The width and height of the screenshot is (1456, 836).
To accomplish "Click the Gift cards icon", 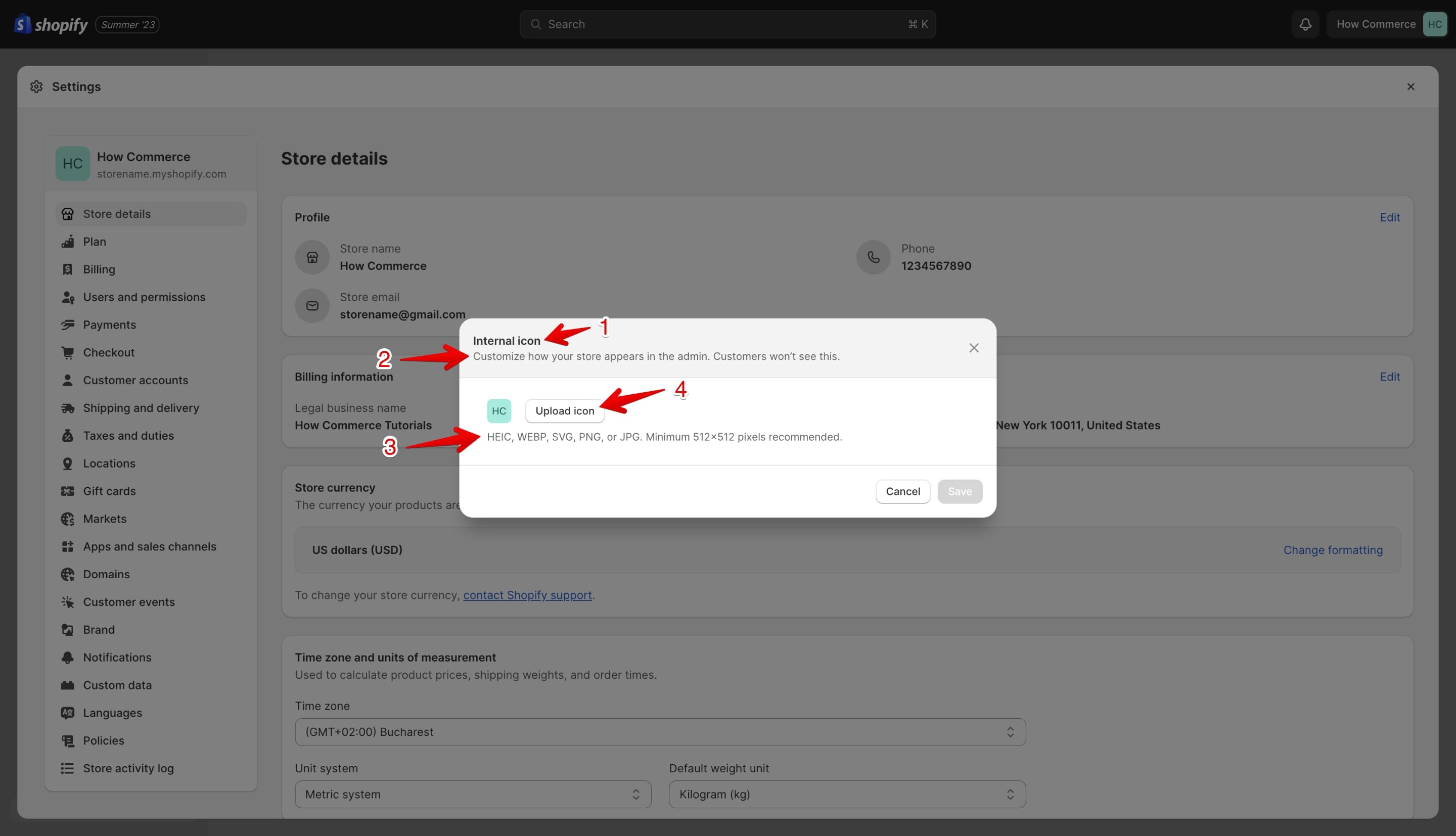I will (67, 491).
